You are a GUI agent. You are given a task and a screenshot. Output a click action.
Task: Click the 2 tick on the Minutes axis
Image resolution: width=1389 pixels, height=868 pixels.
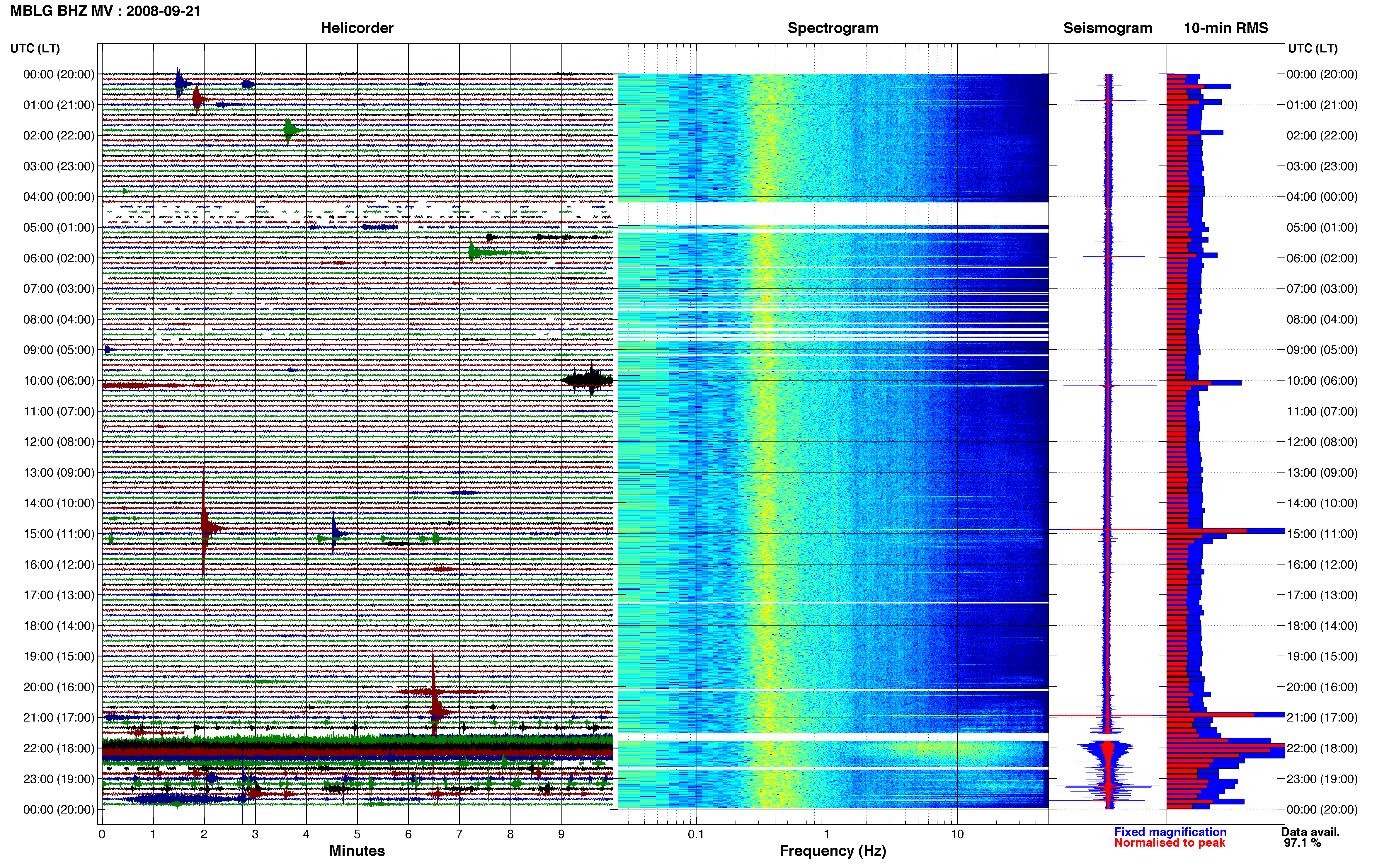(x=204, y=834)
